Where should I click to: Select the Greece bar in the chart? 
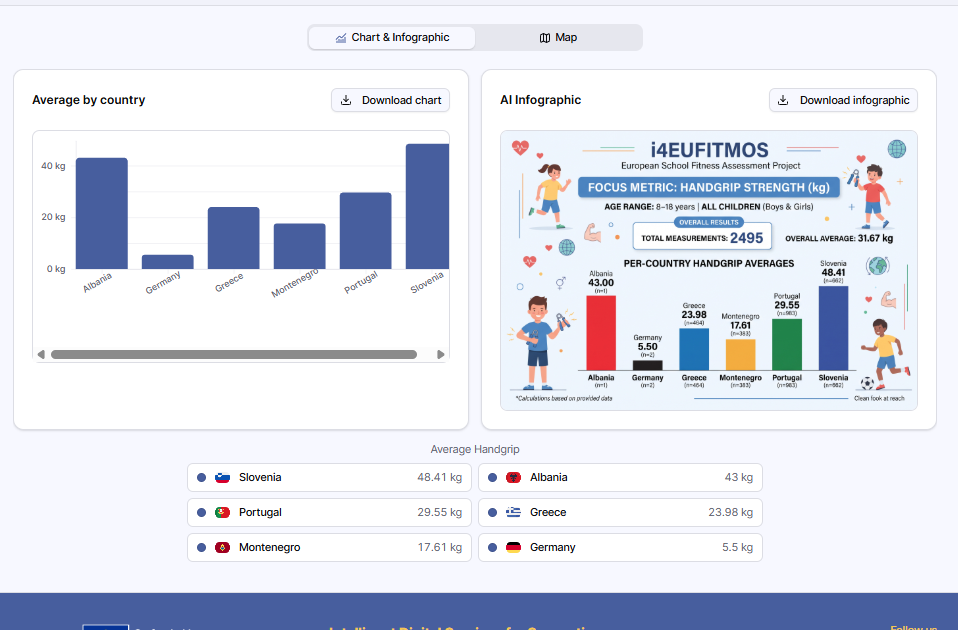233,238
